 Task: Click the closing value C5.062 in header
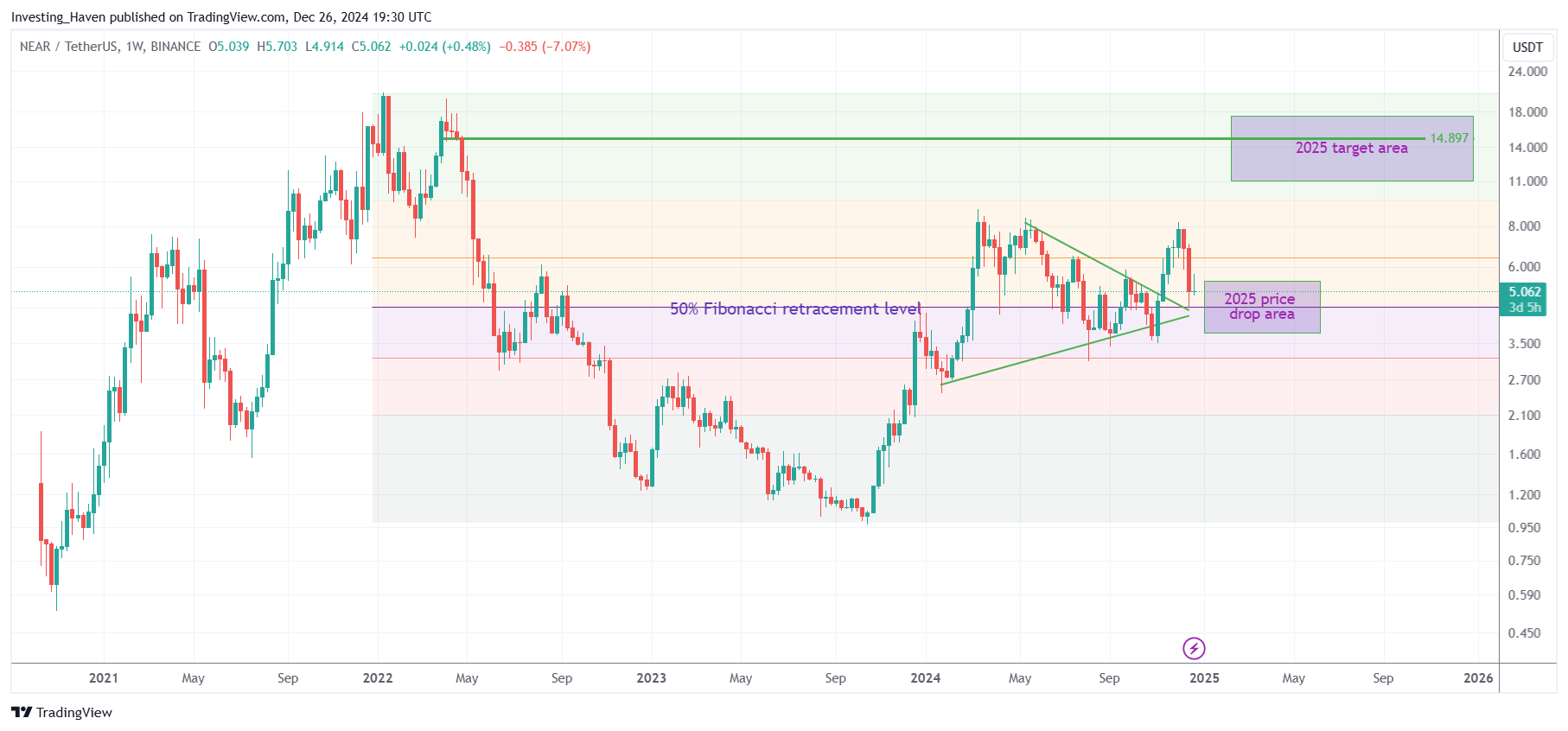click(x=371, y=47)
